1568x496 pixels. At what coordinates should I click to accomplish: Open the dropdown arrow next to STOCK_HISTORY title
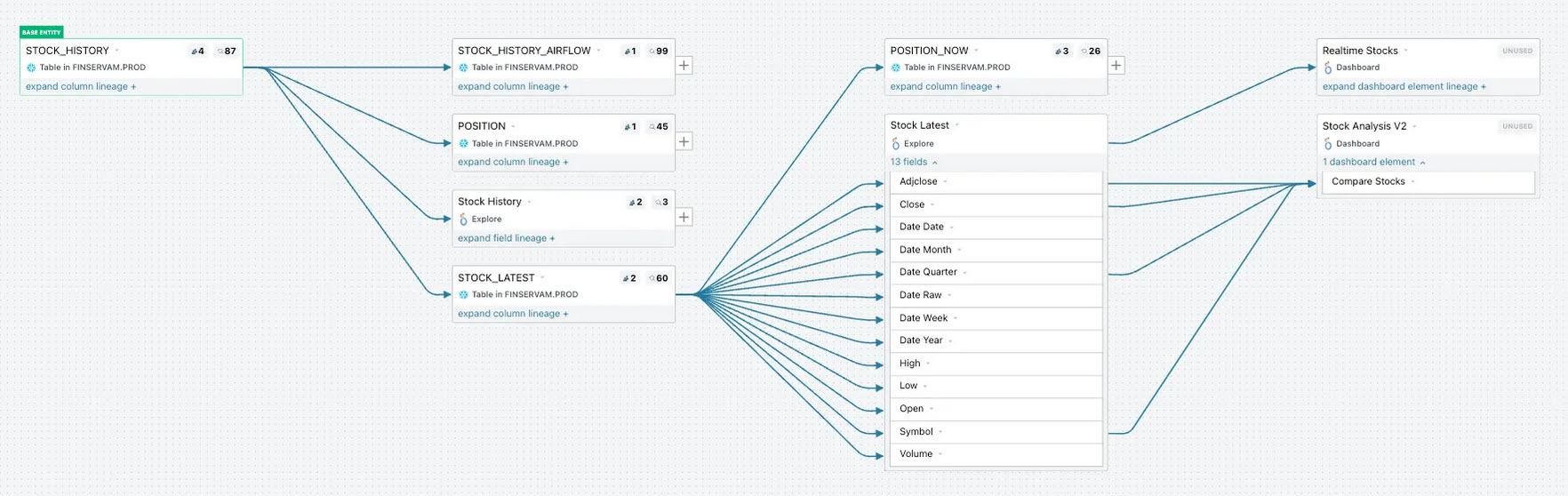click(x=116, y=51)
